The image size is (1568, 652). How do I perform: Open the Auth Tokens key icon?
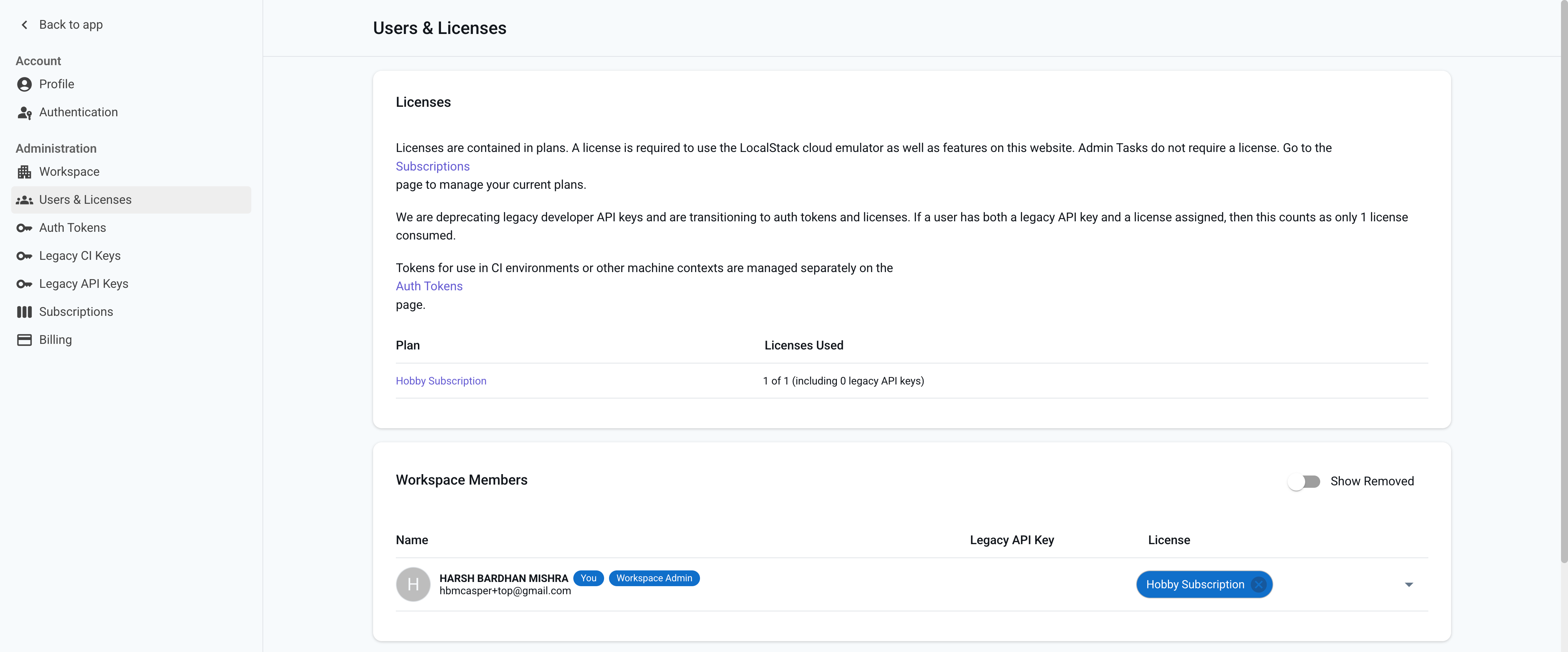(x=24, y=228)
